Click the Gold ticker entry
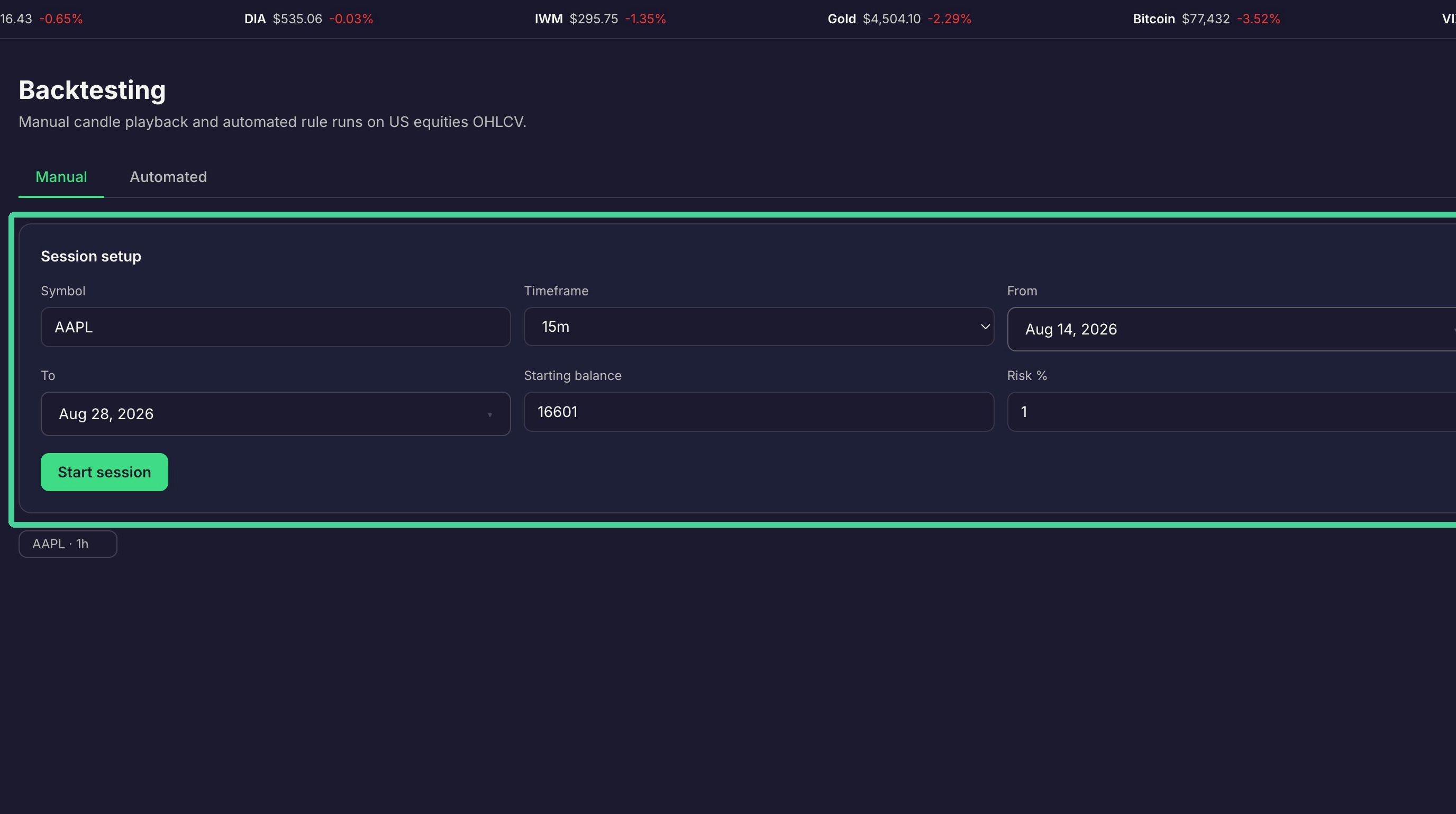The height and width of the screenshot is (814, 1456). click(899, 19)
